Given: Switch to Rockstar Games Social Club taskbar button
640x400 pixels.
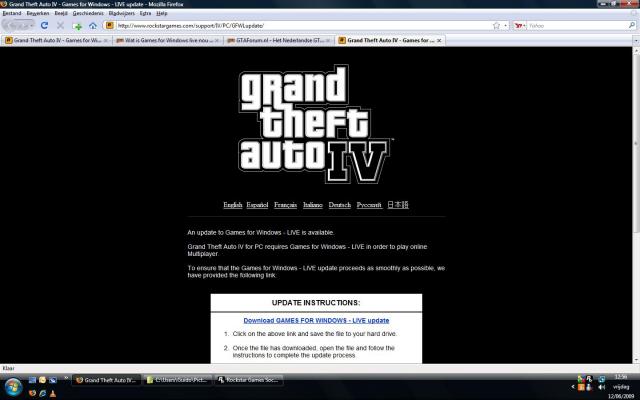Looking at the screenshot, I should tap(248, 380).
